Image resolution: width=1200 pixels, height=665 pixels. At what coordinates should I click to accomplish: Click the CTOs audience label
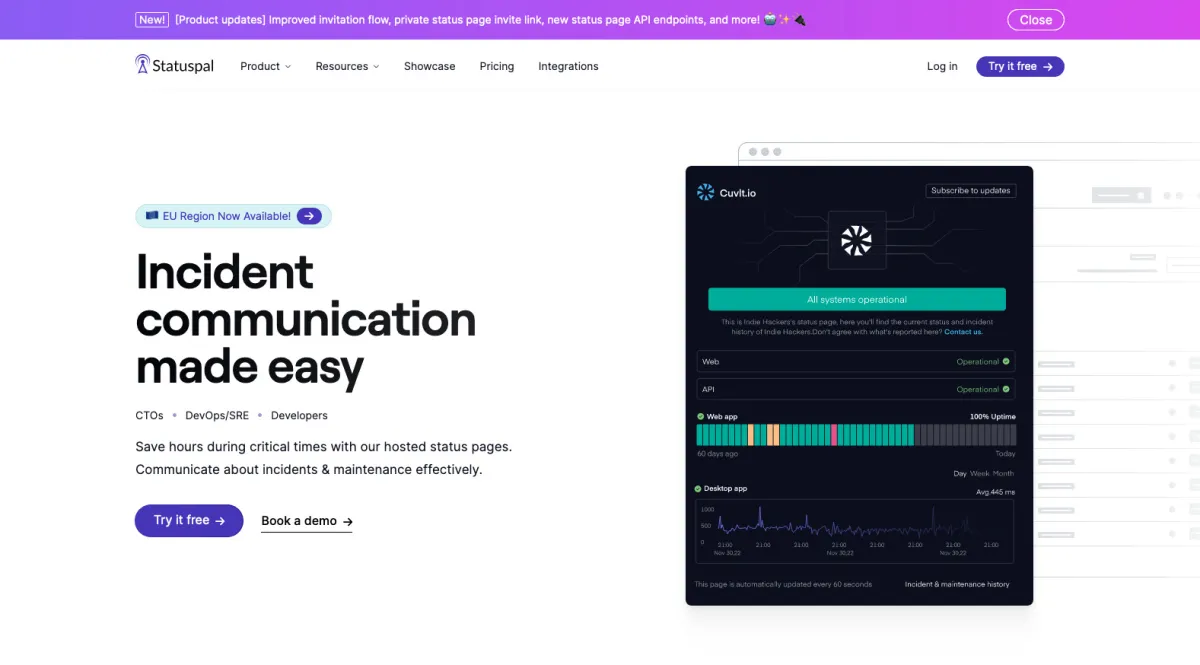149,415
